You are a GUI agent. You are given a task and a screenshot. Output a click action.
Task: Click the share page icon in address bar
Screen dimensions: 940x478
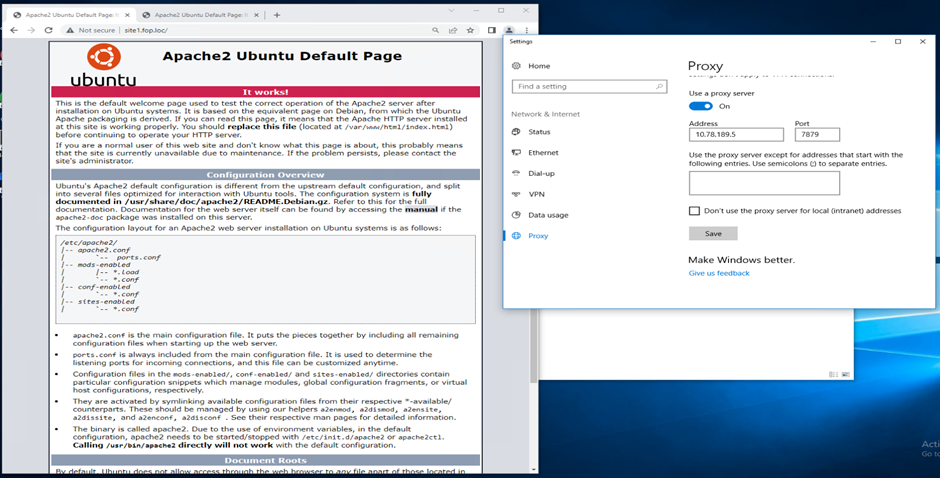[453, 31]
